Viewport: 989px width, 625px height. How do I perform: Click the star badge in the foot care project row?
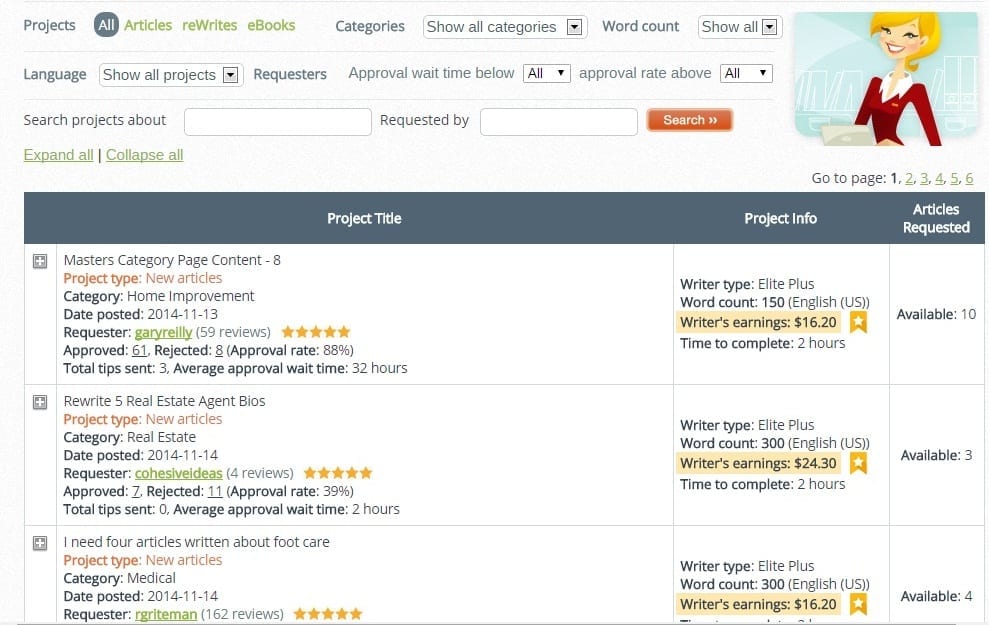[858, 604]
